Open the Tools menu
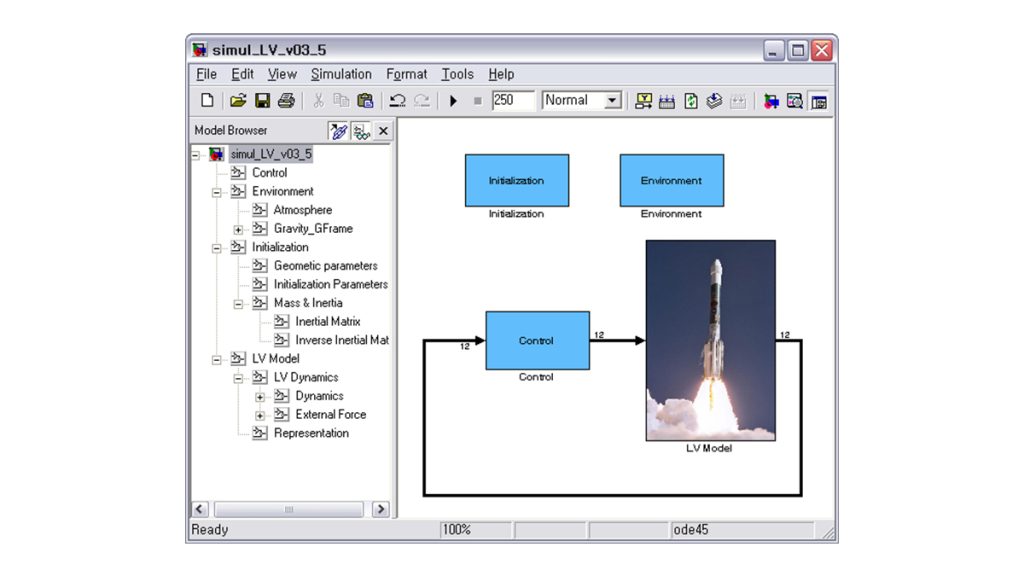Image resolution: width=1024 pixels, height=576 pixels. point(457,74)
